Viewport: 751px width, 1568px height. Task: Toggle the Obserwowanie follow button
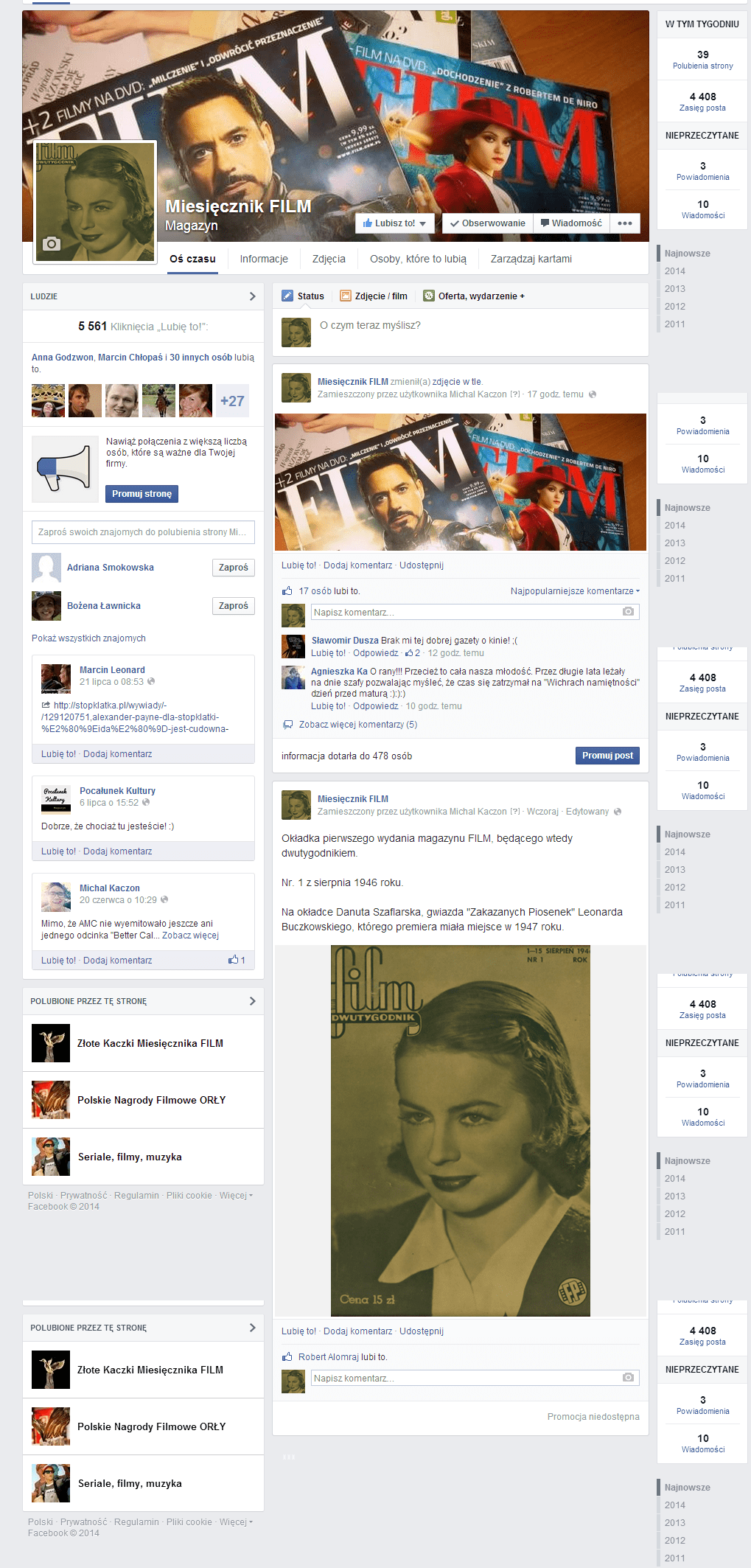pos(487,223)
